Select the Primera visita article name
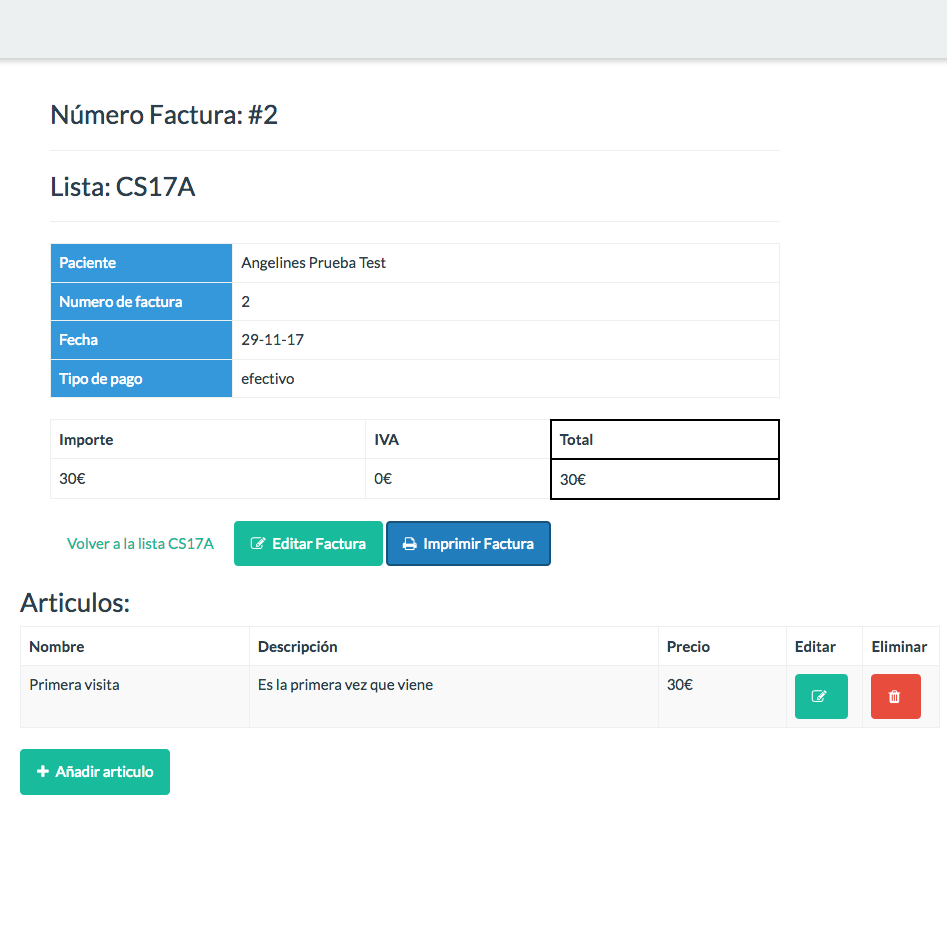Viewport: 947px width, 943px height. (74, 684)
